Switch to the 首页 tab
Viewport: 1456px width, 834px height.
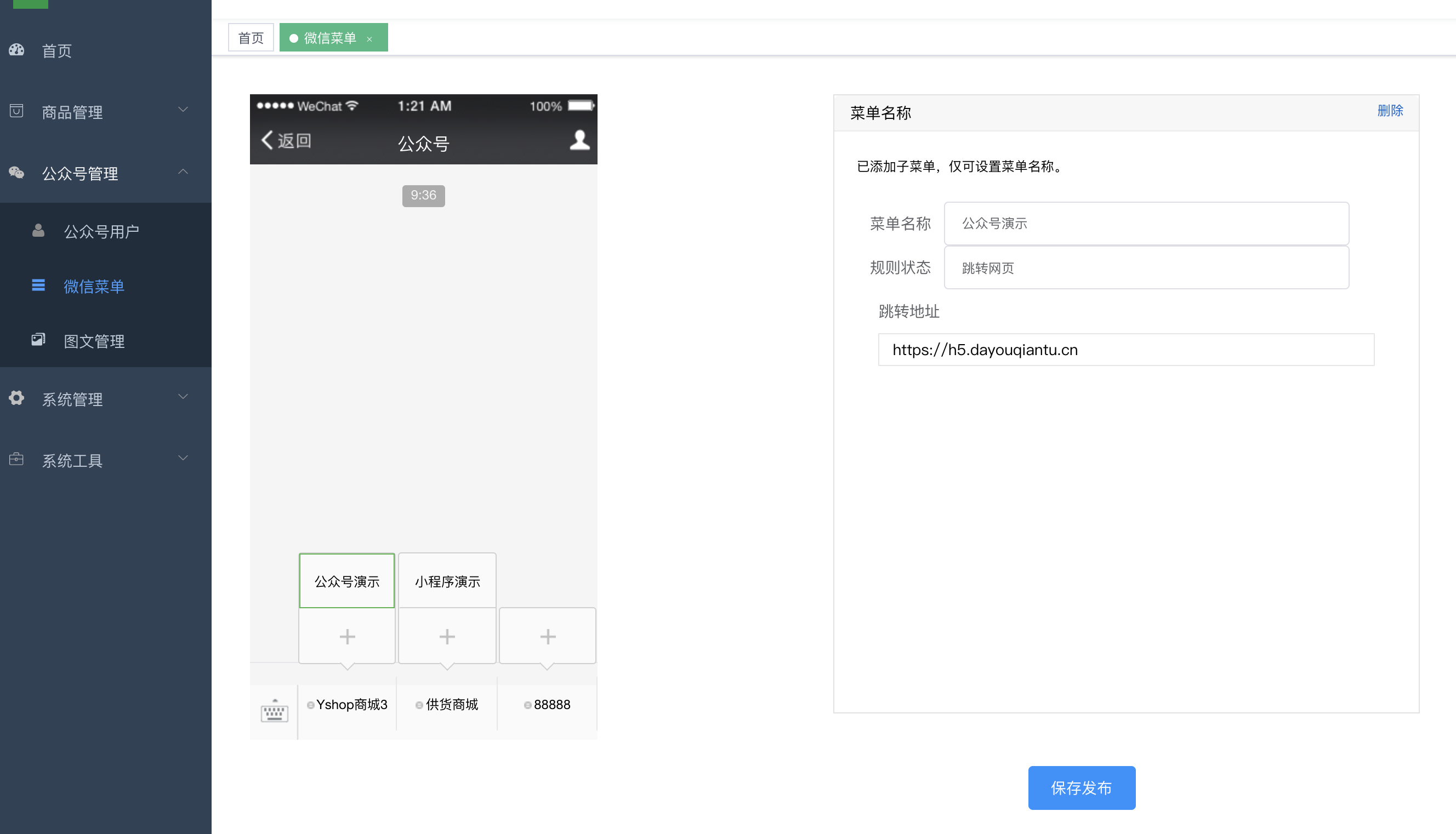point(251,38)
